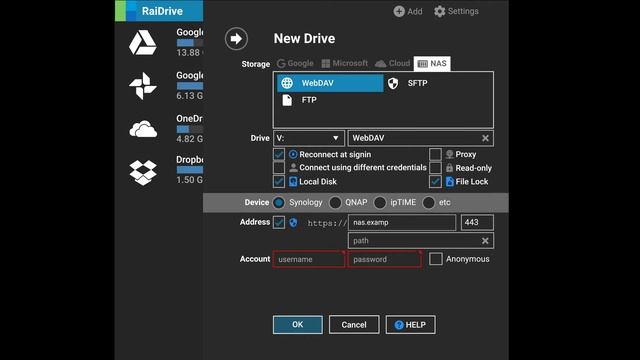This screenshot has height=360, width=640.
Task: Click the Add plus icon
Action: [x=399, y=11]
